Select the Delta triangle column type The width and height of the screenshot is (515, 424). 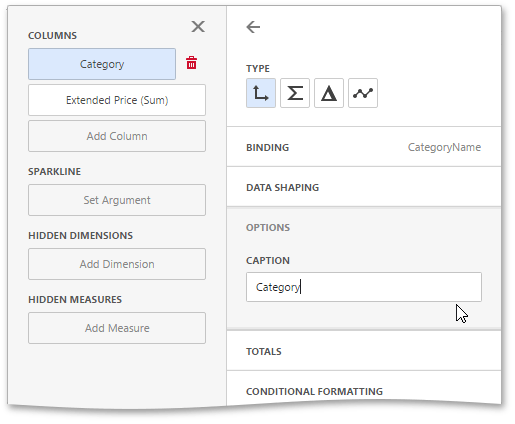pyautogui.click(x=329, y=93)
